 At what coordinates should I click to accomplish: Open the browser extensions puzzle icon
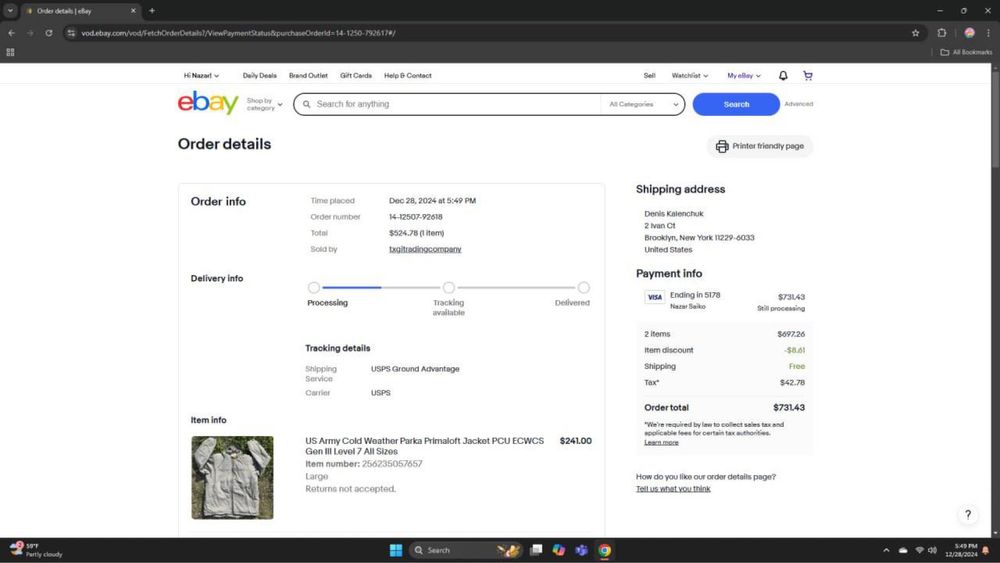(942, 33)
